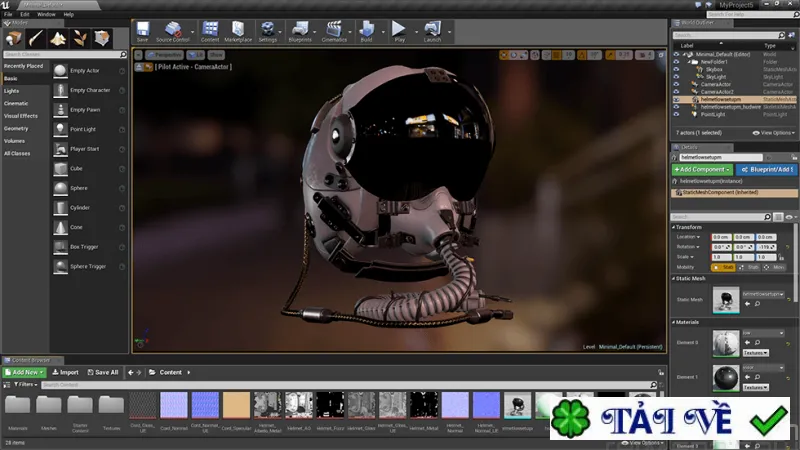Select the Cube shape icon
Screen dimensions: 800x450
tap(60, 169)
